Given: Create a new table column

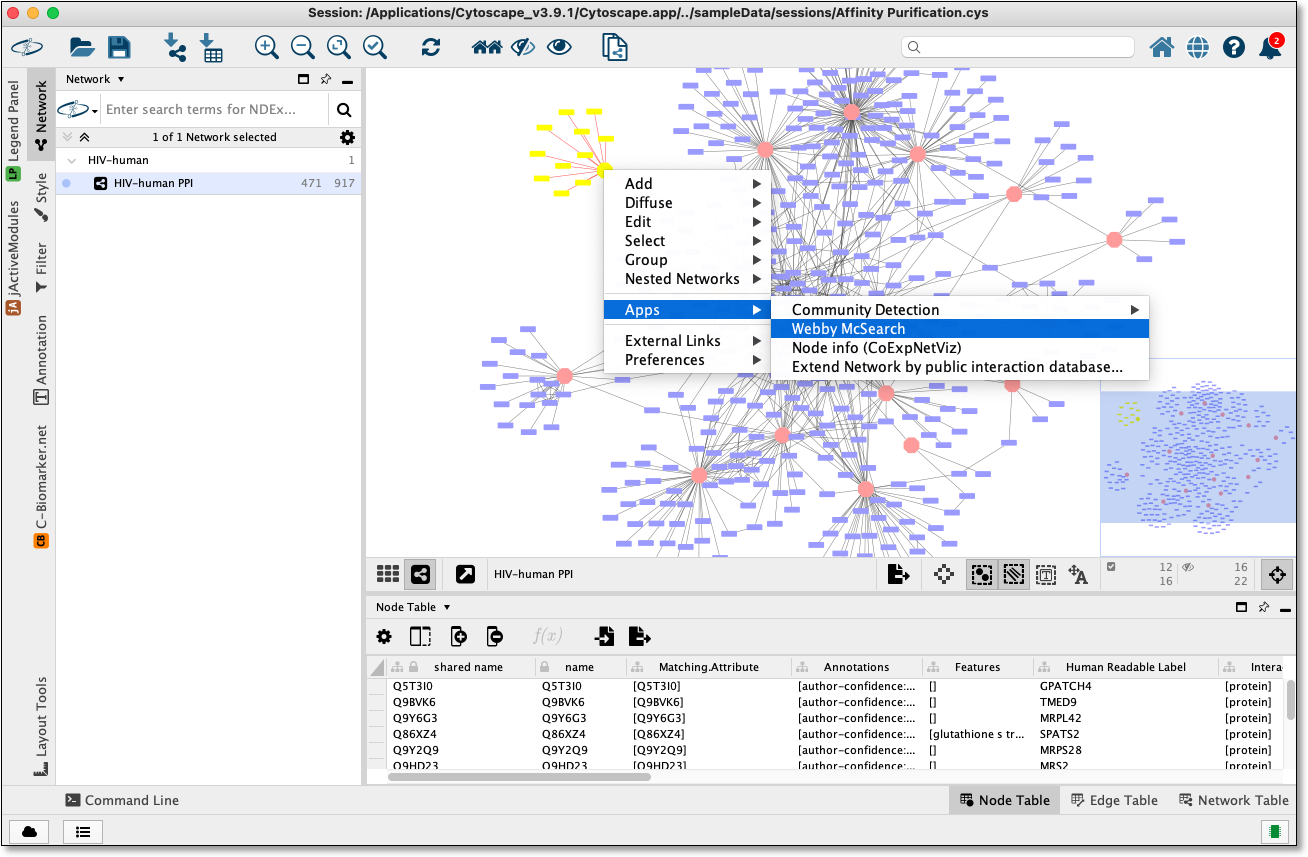Looking at the screenshot, I should (458, 635).
